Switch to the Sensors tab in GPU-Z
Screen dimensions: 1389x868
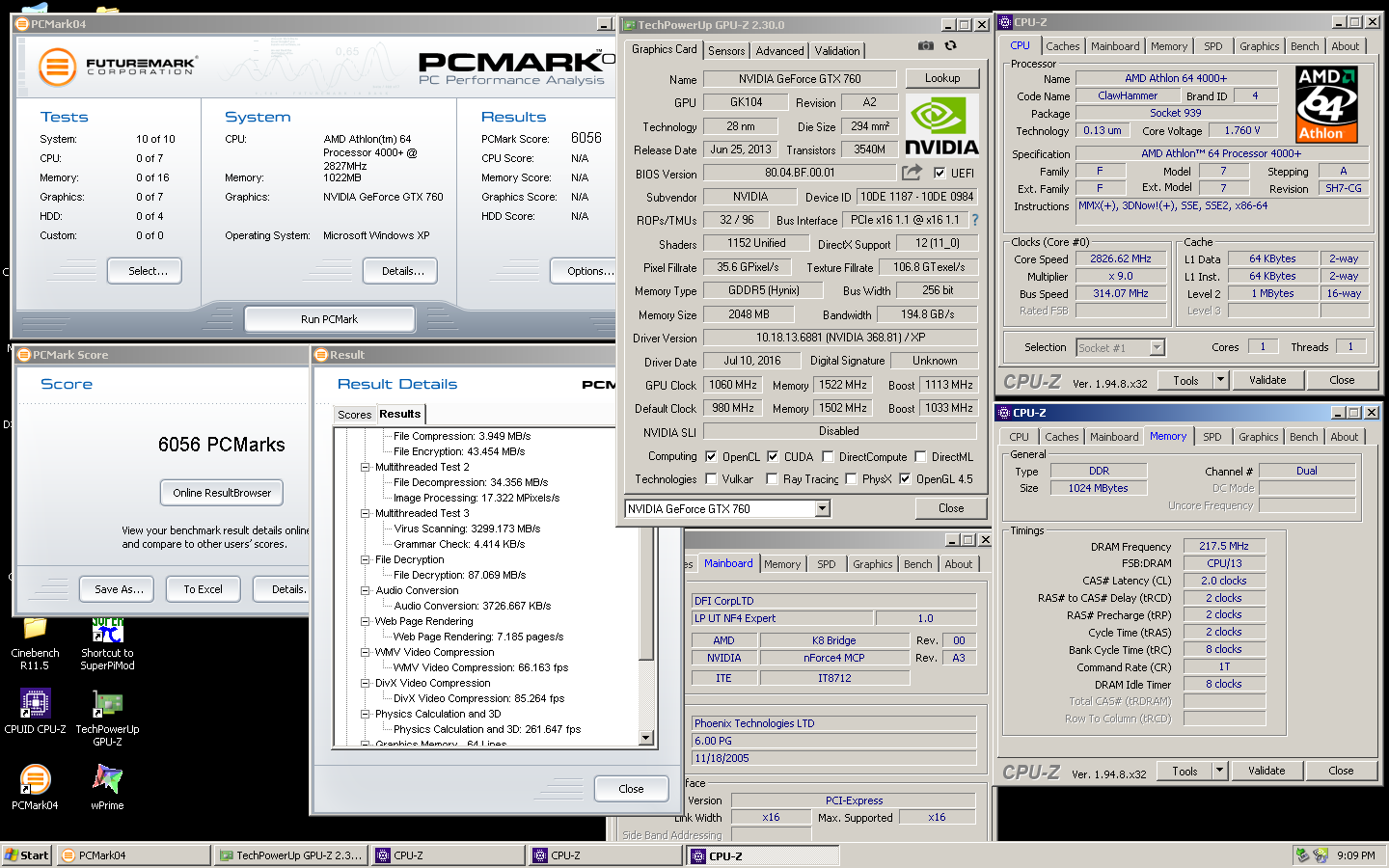(x=726, y=51)
